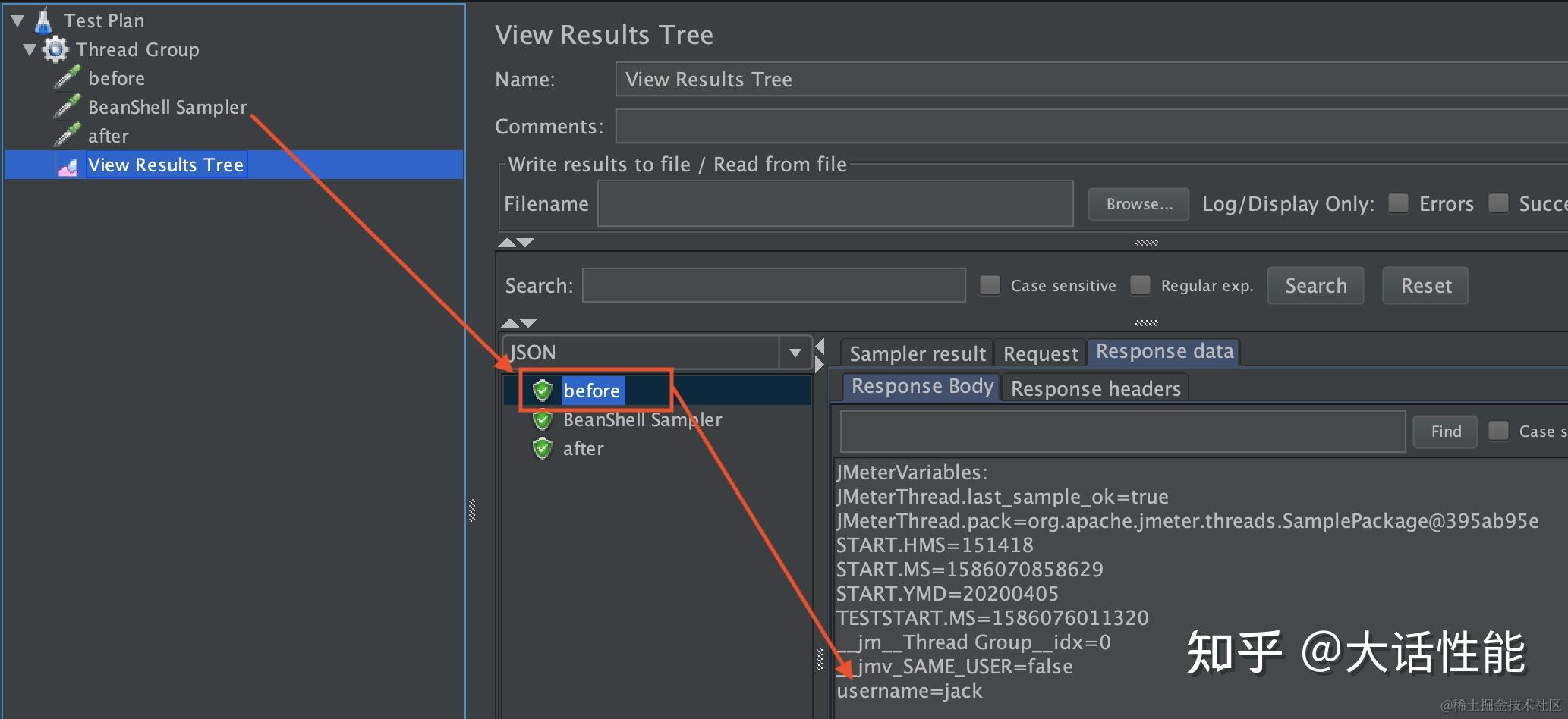This screenshot has height=719, width=1568.
Task: Open the Response headers tab
Action: tap(1095, 388)
